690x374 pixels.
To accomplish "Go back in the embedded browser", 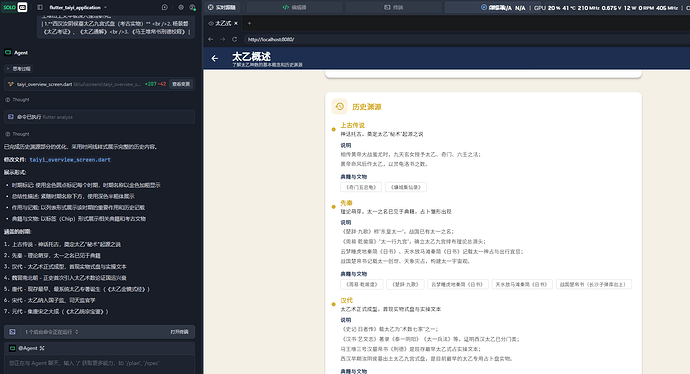I will pos(211,39).
